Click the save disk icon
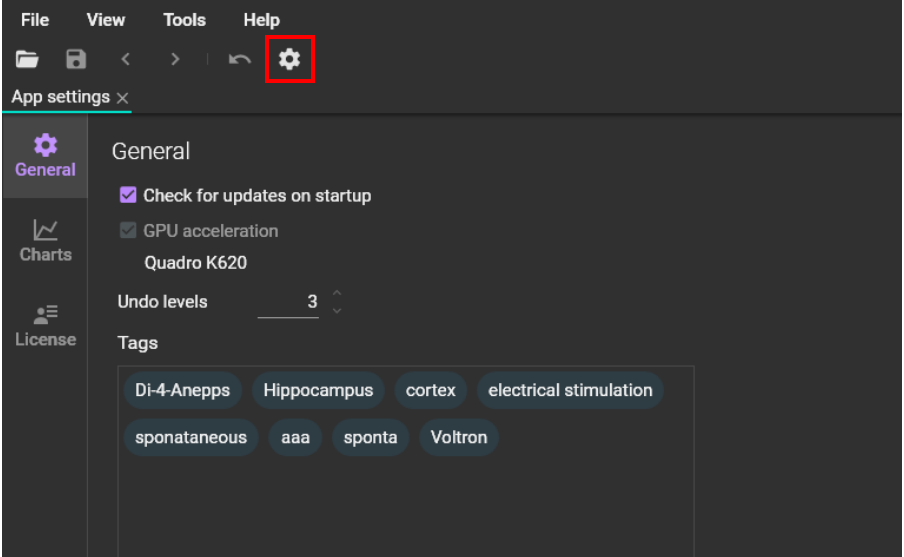Image resolution: width=904 pixels, height=557 pixels. tap(76, 60)
